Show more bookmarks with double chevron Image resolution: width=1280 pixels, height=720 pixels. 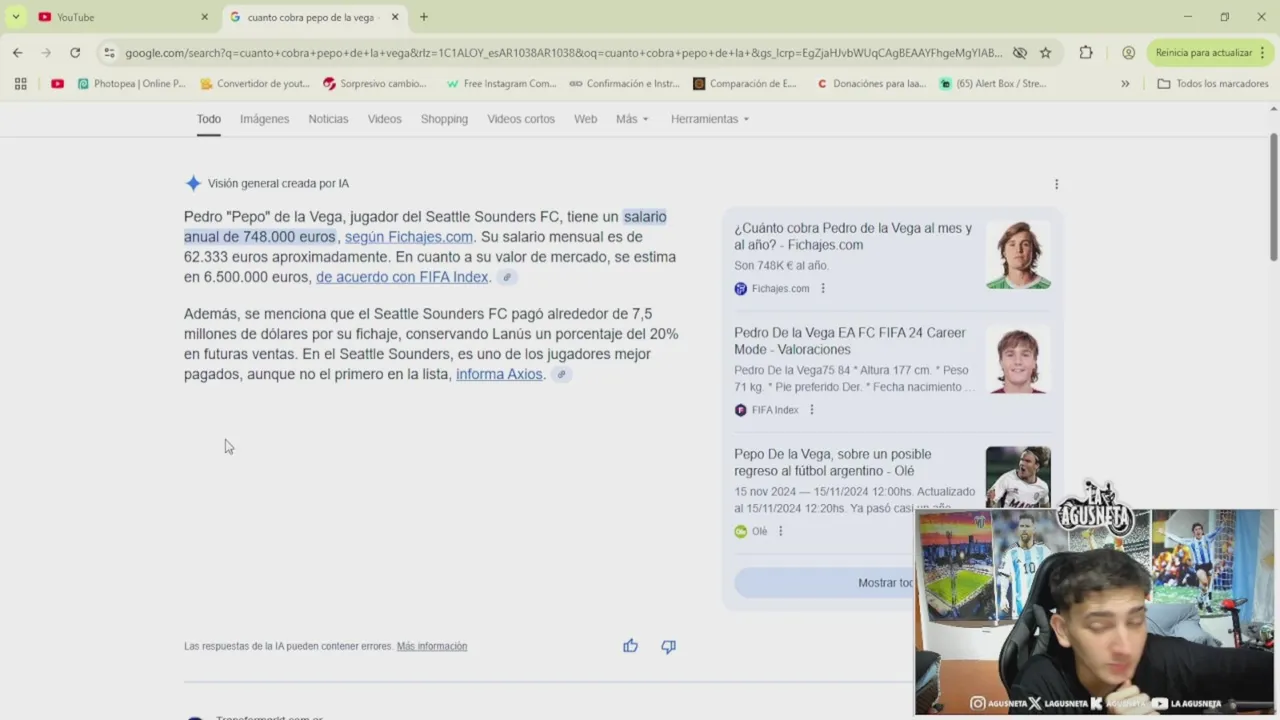pyautogui.click(x=1125, y=84)
